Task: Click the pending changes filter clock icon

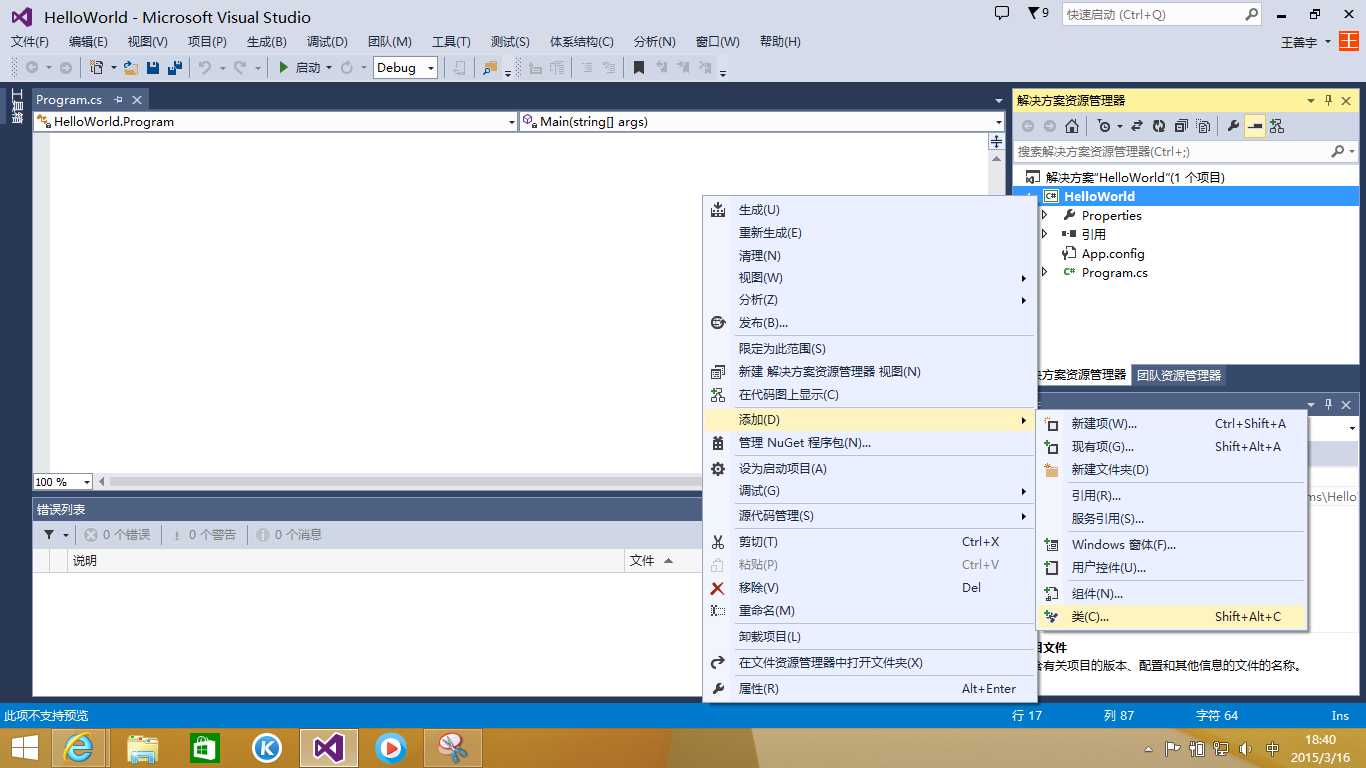Action: point(1104,126)
